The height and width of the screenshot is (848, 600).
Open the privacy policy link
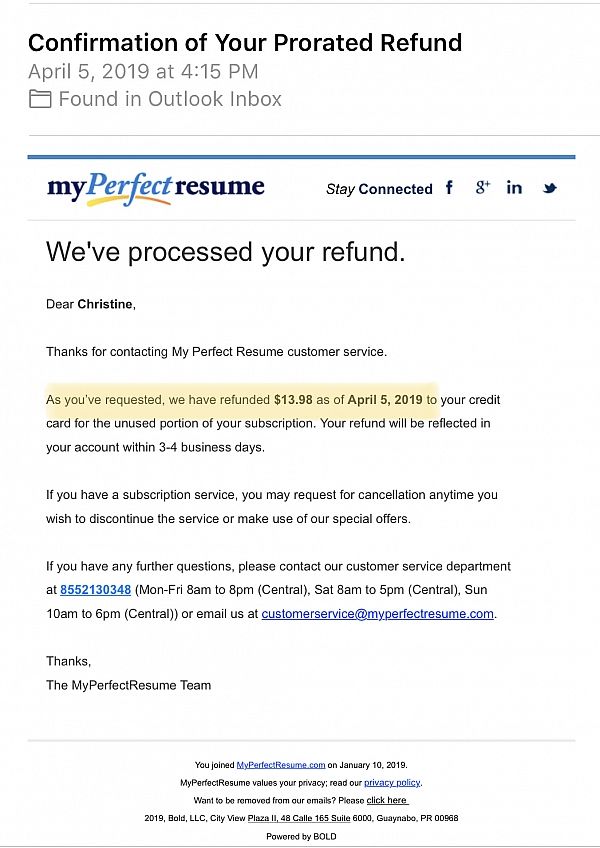click(392, 782)
